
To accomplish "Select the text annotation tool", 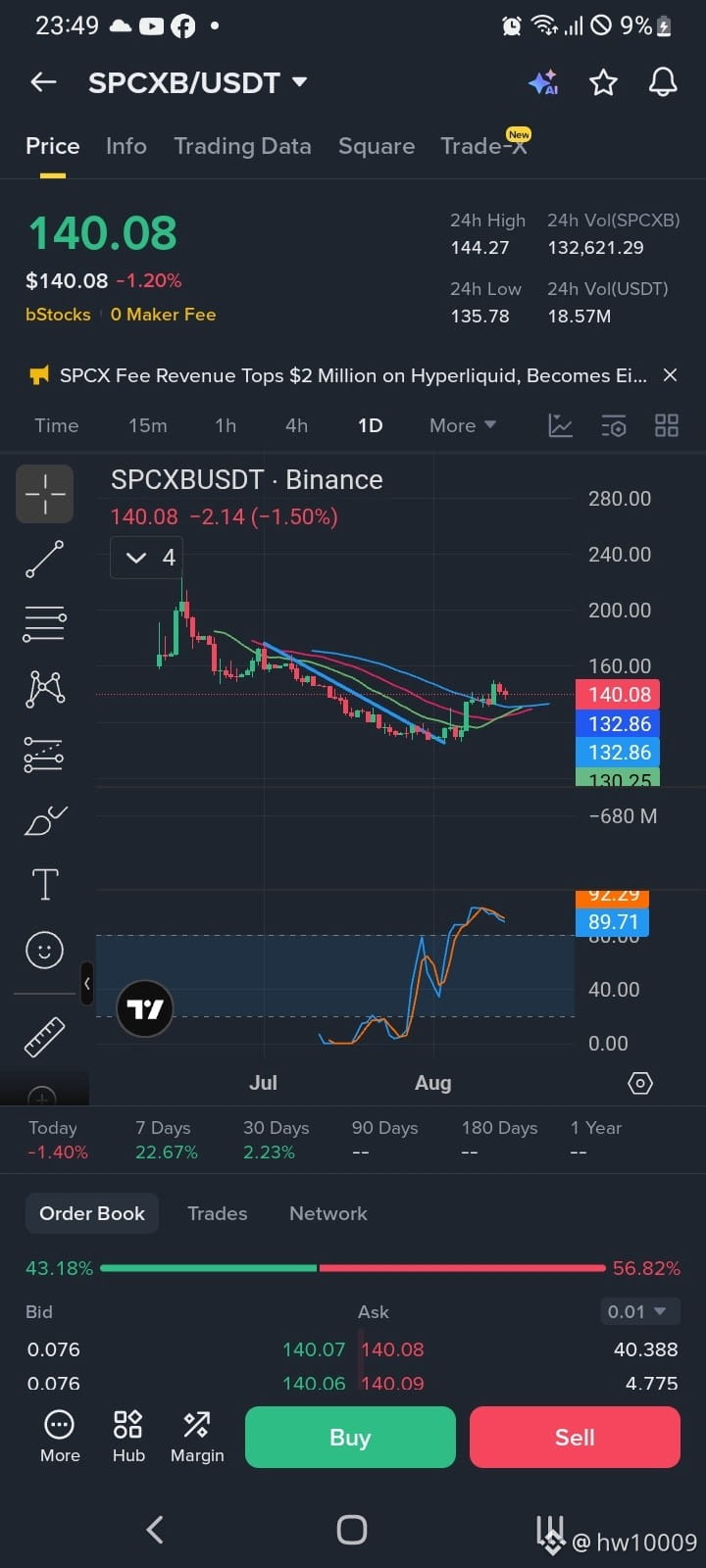I will (45, 884).
